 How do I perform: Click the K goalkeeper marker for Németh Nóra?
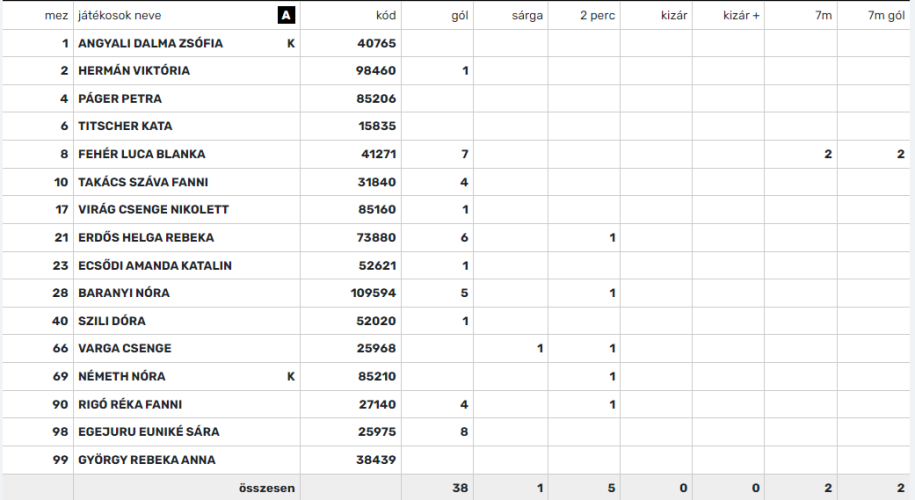coord(291,376)
